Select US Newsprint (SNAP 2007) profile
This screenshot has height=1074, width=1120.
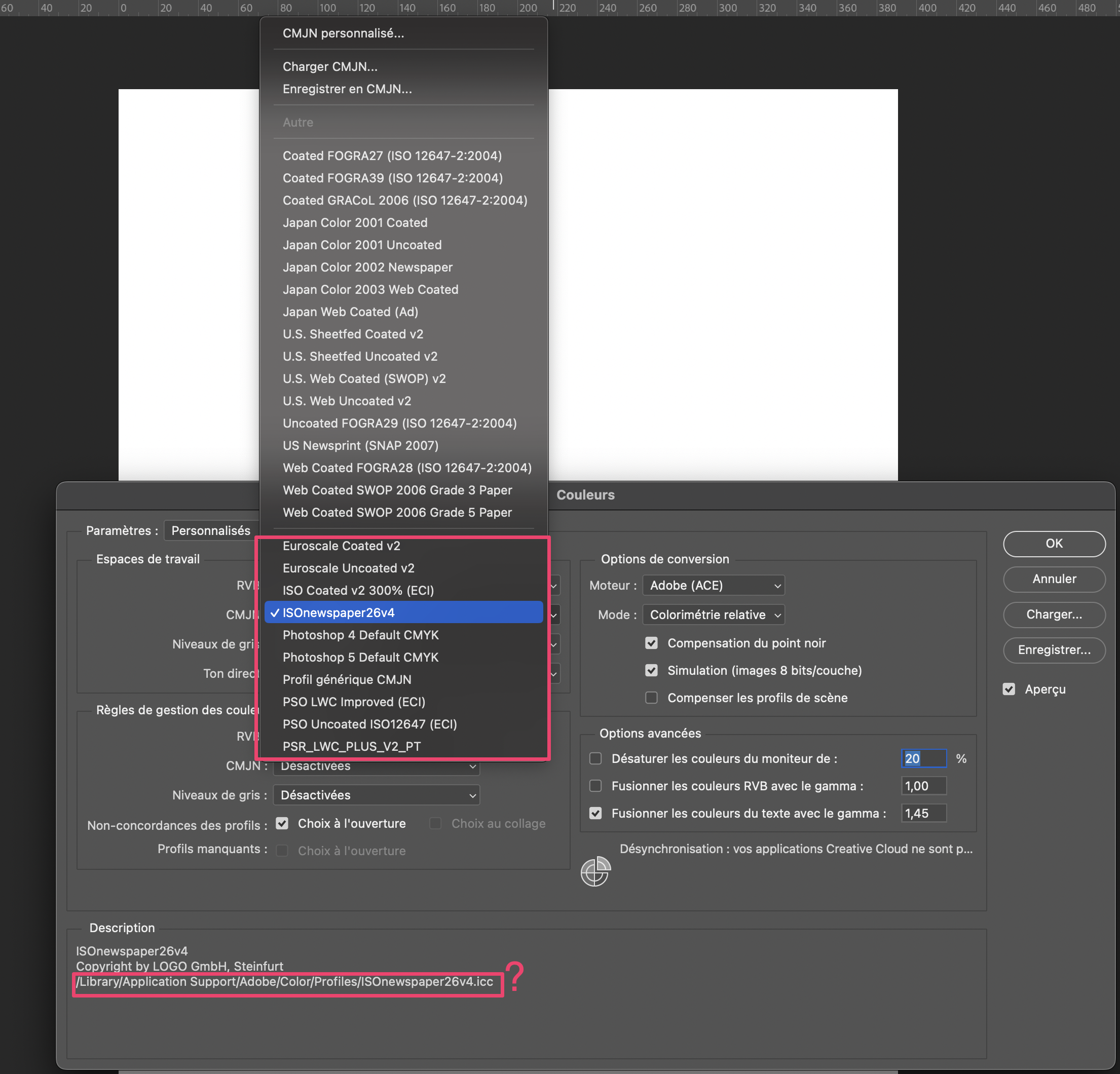point(360,446)
